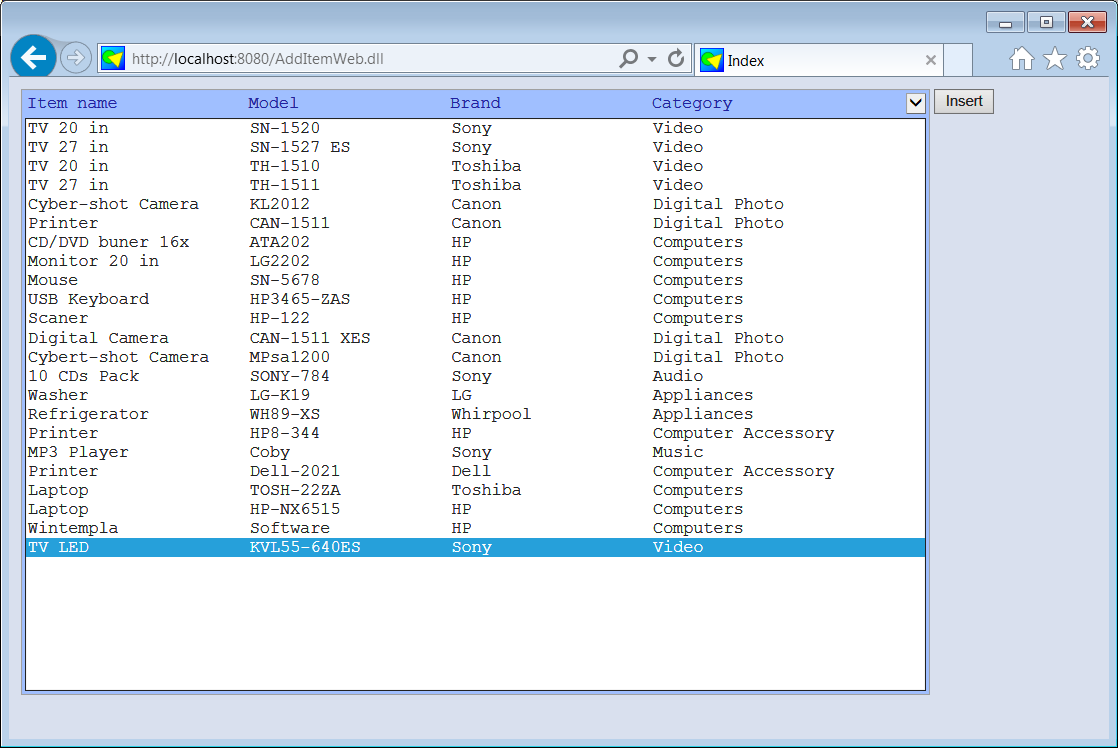1118x748 pixels.
Task: Click the TH-1511 model cell
Action: coord(284,185)
